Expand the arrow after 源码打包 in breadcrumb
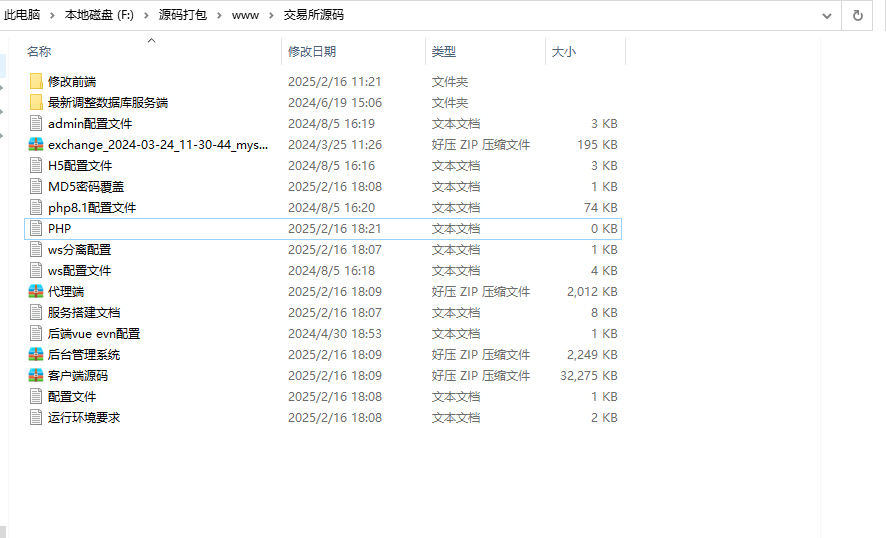This screenshot has height=538, width=886. click(x=220, y=15)
